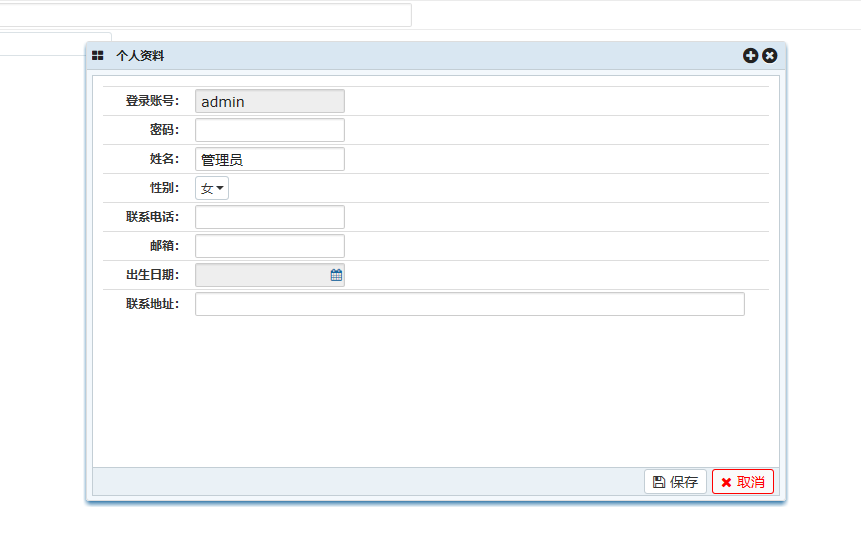Focus the 邮箱 email field

270,246
